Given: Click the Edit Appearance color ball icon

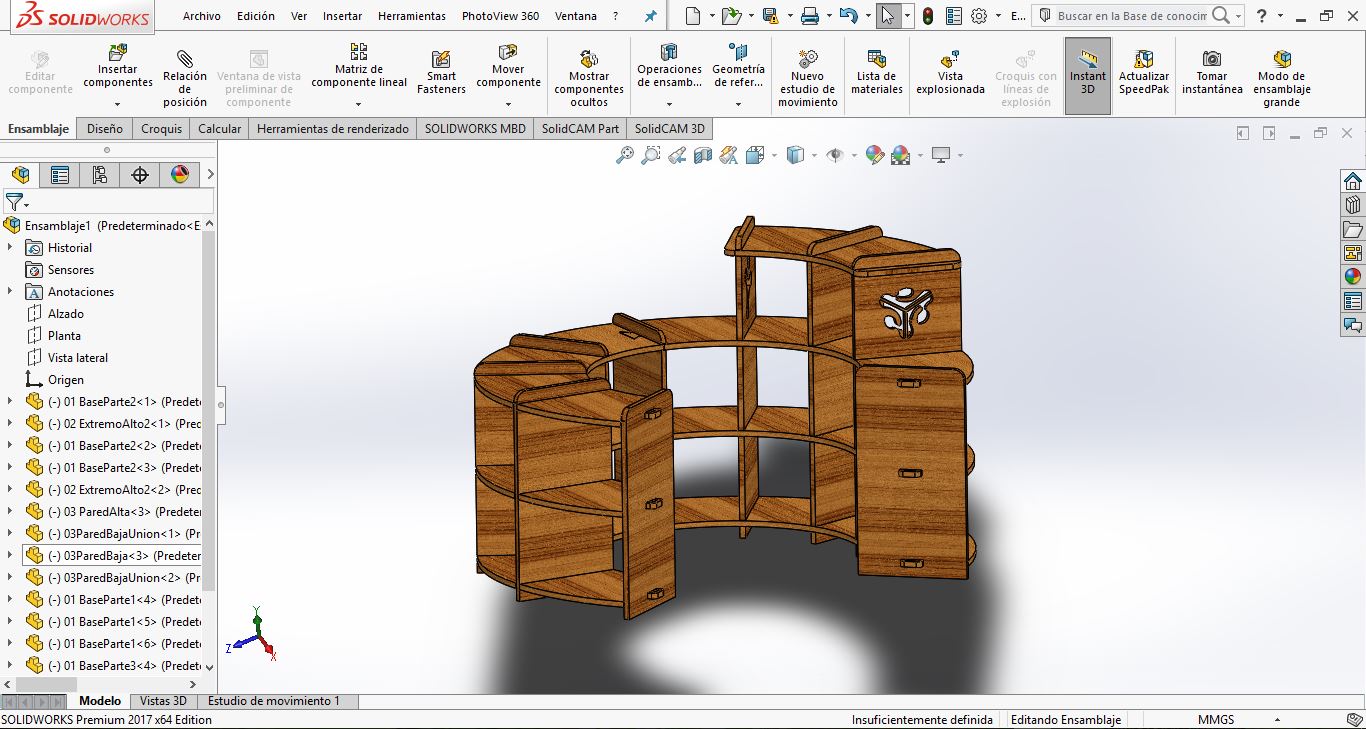Looking at the screenshot, I should (874, 155).
